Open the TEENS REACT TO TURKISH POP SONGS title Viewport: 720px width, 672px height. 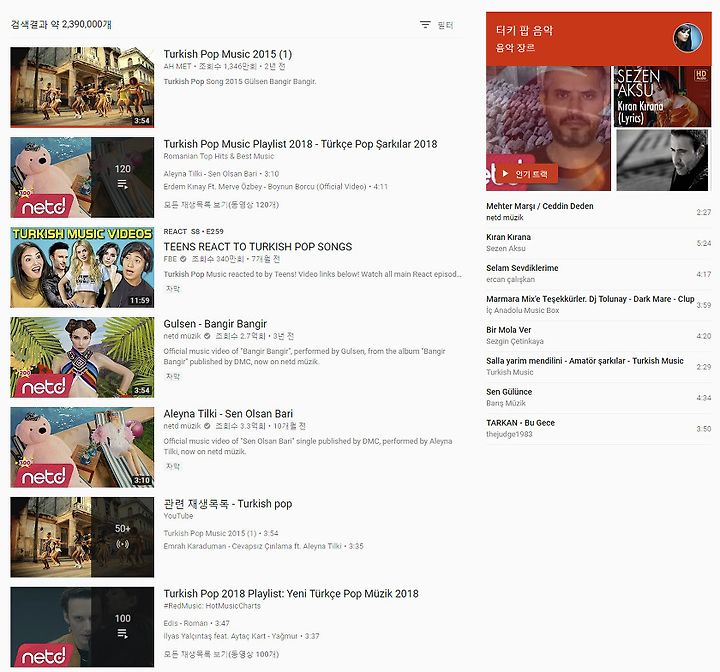[x=258, y=247]
